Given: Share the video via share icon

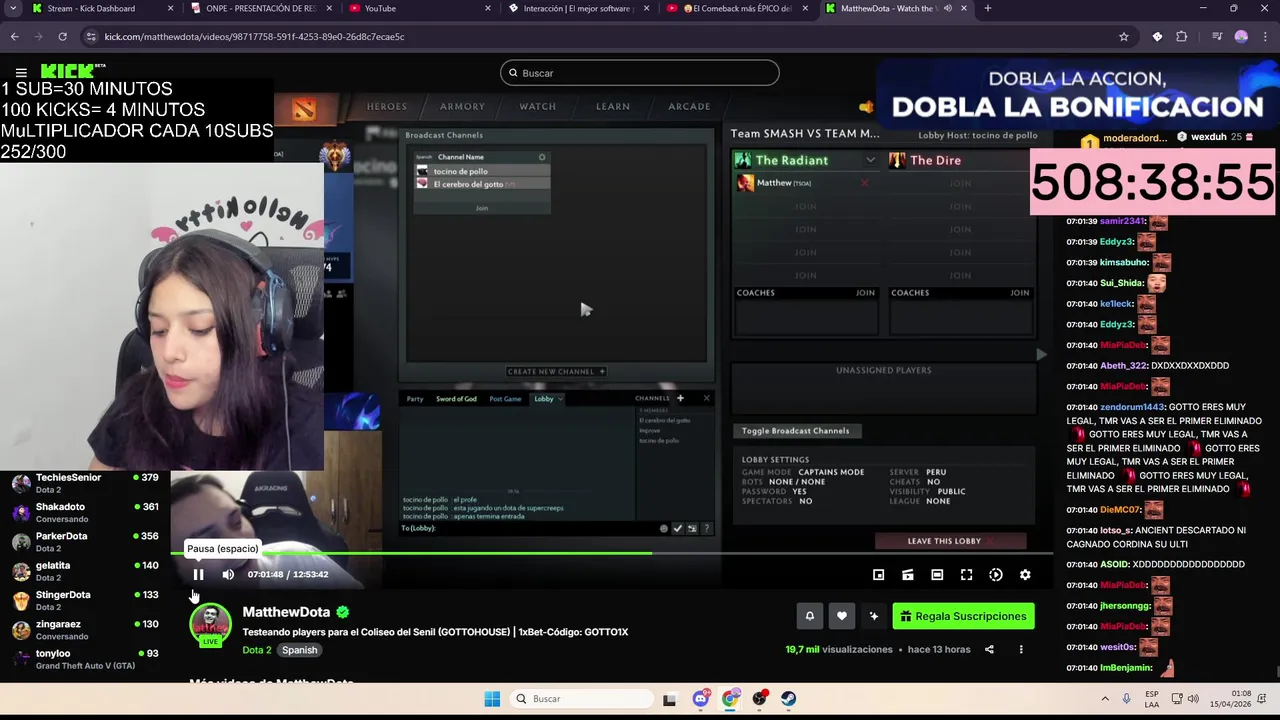Looking at the screenshot, I should pyautogui.click(x=989, y=649).
